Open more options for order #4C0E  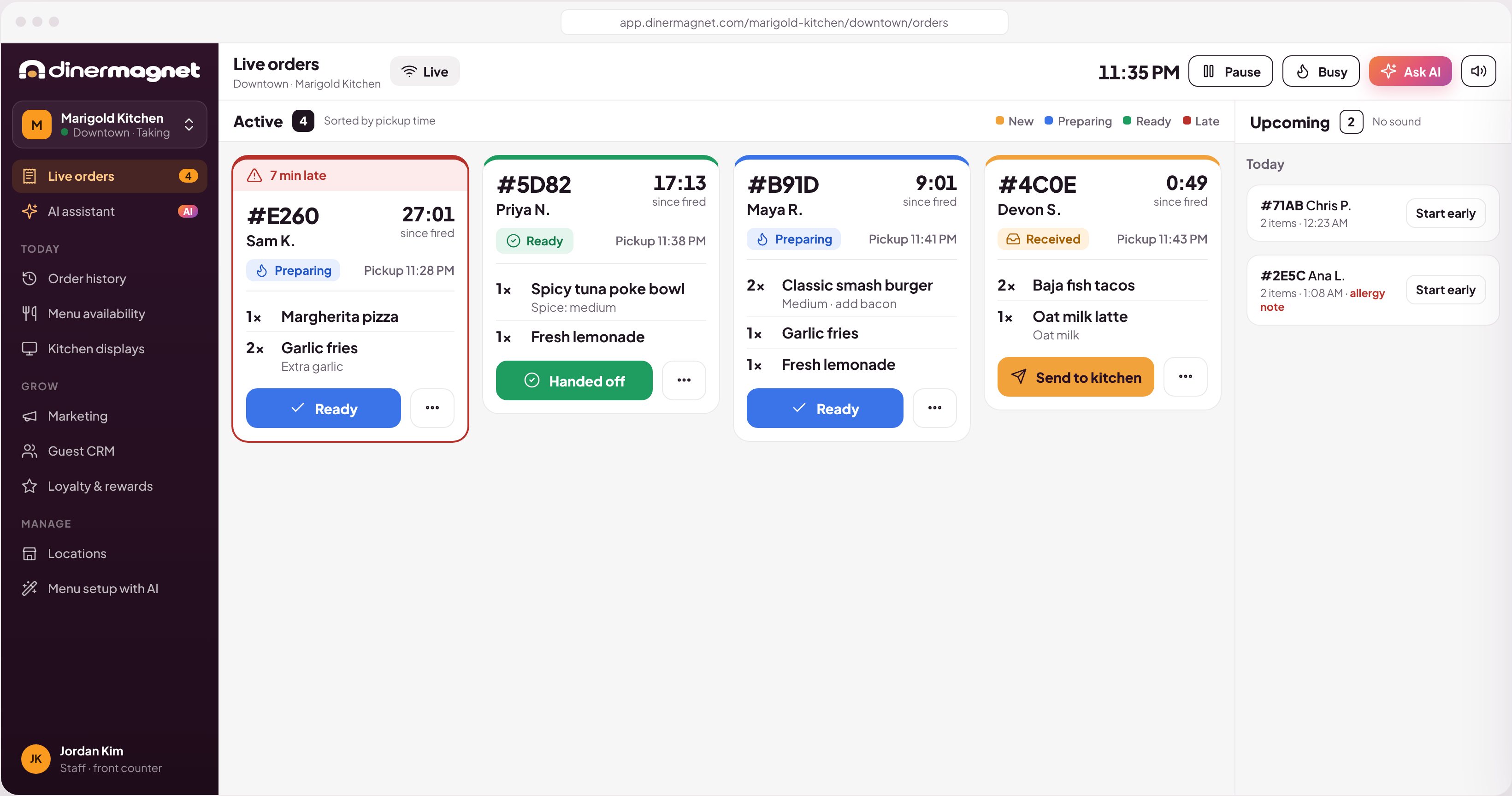point(1185,377)
